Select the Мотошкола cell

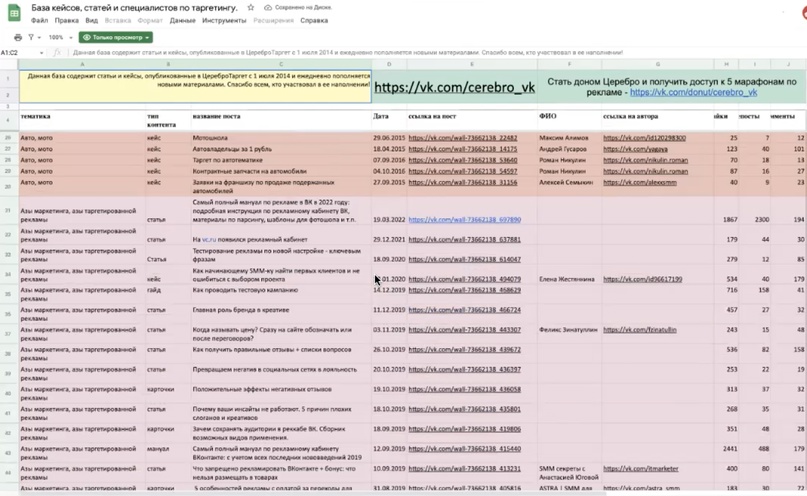pyautogui.click(x=281, y=138)
